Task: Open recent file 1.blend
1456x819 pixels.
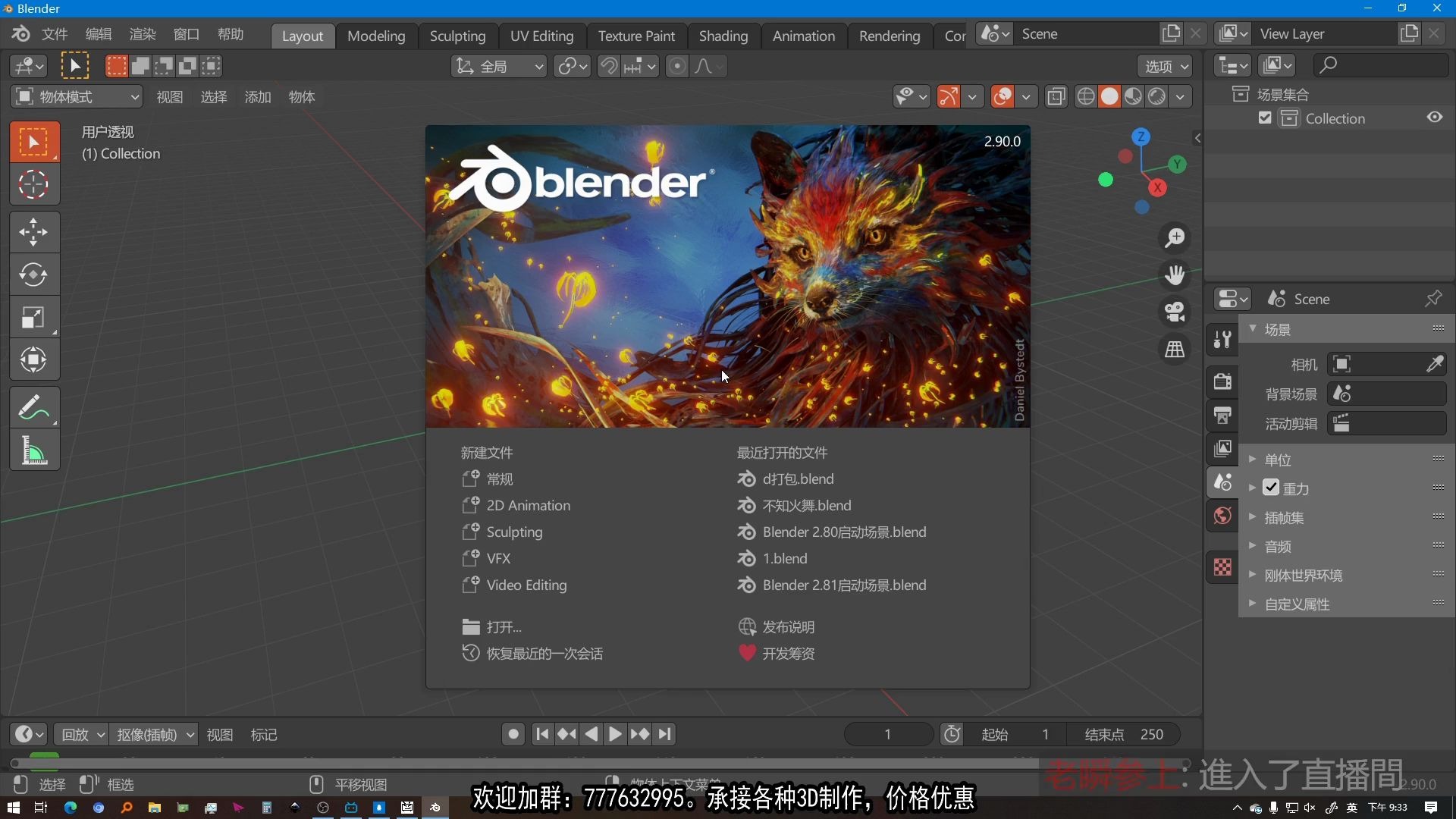Action: coord(772,558)
